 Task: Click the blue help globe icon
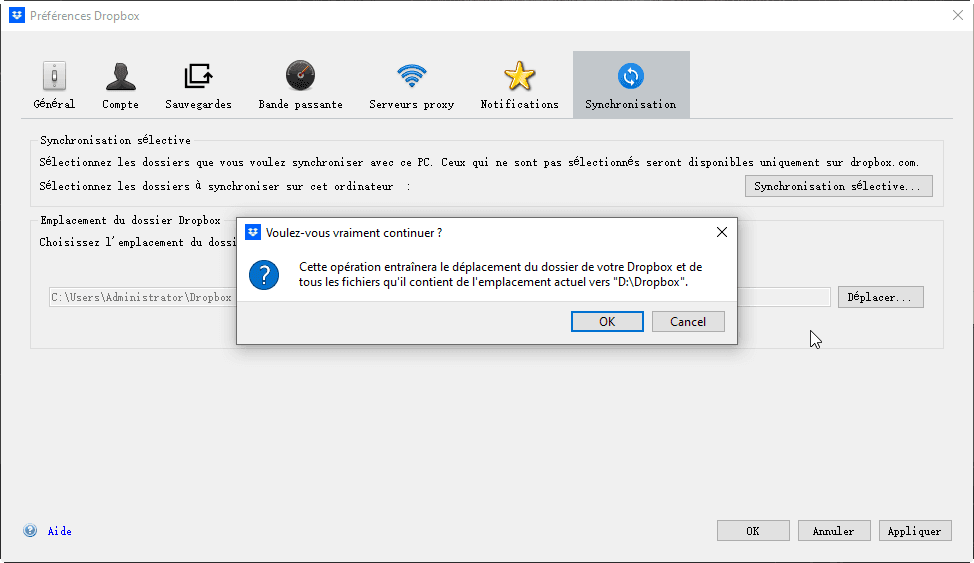(30, 531)
